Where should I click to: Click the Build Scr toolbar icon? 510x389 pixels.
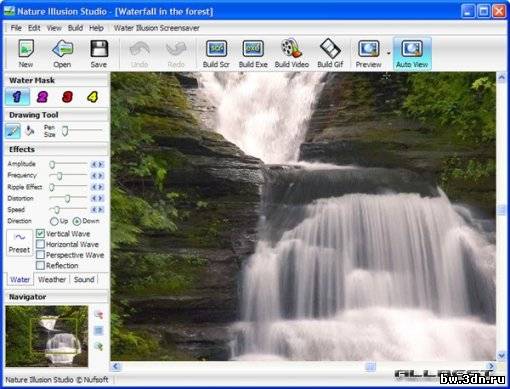click(216, 53)
